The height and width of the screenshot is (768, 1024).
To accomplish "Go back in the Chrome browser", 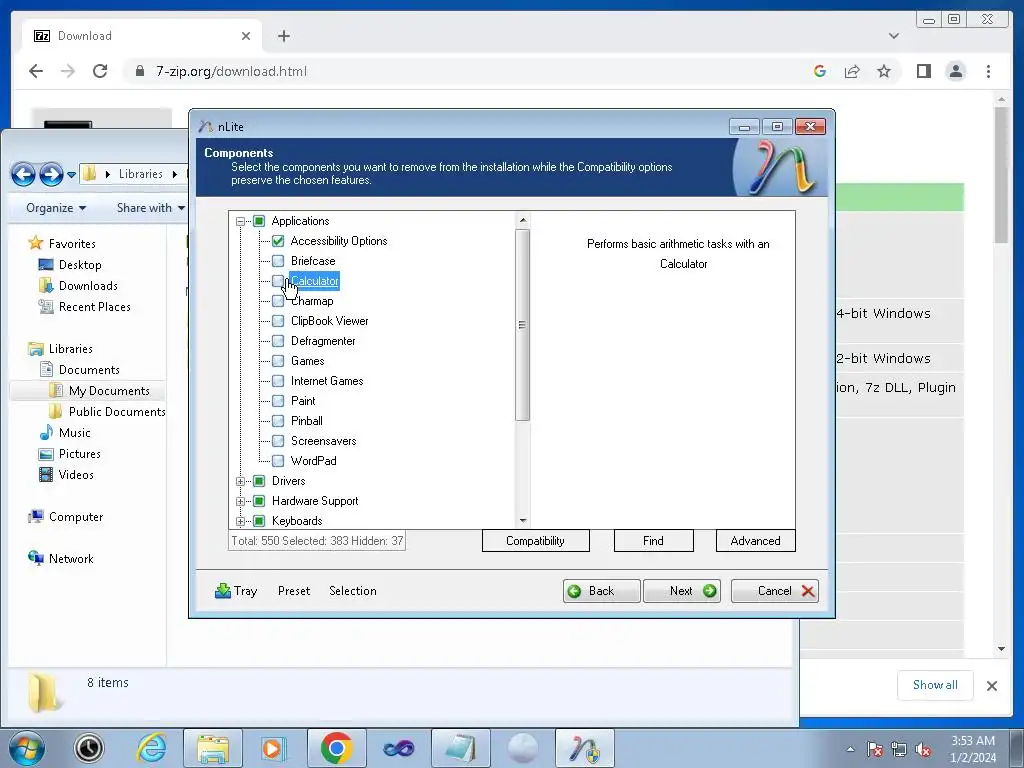I will (x=36, y=71).
